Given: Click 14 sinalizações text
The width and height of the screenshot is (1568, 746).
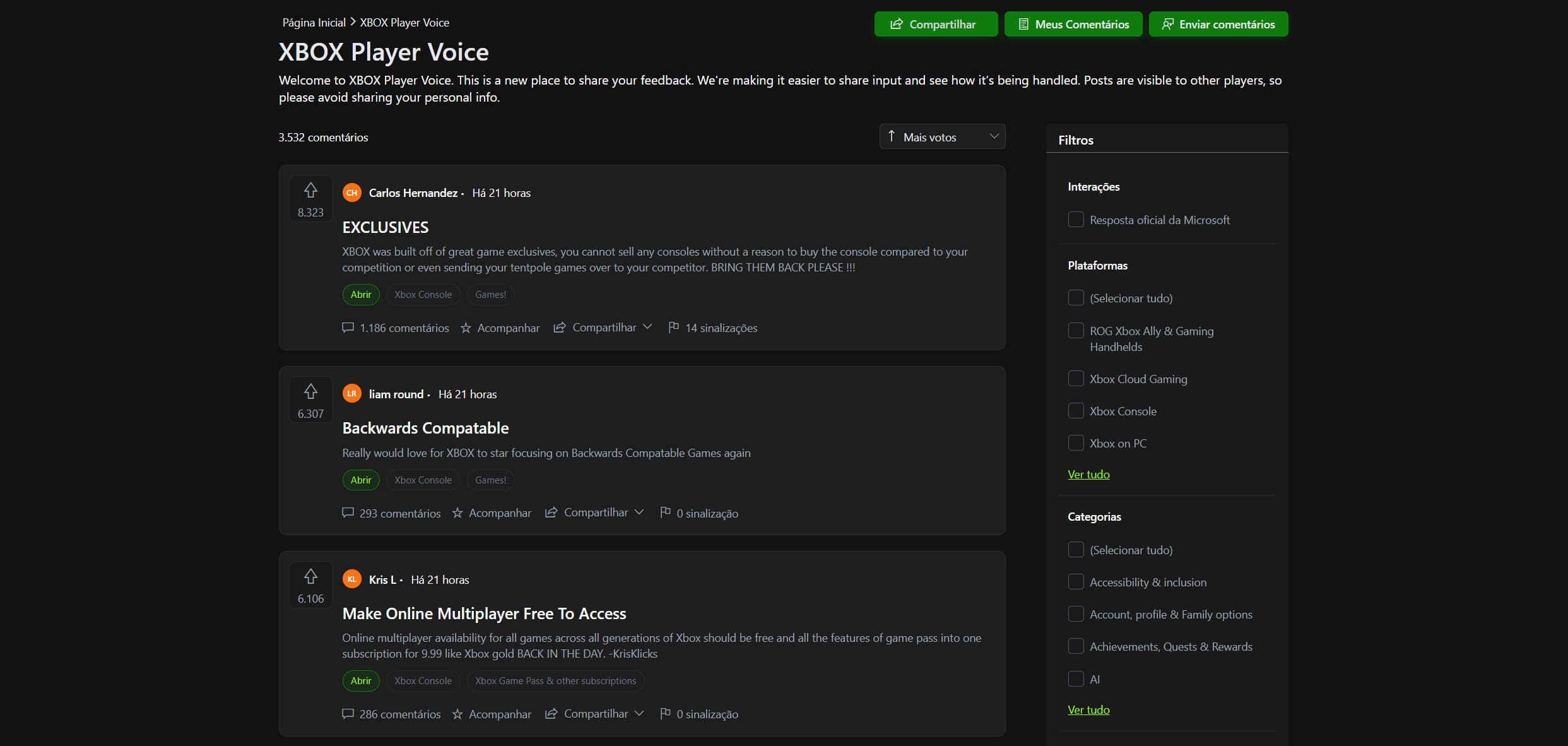Looking at the screenshot, I should click(x=721, y=328).
